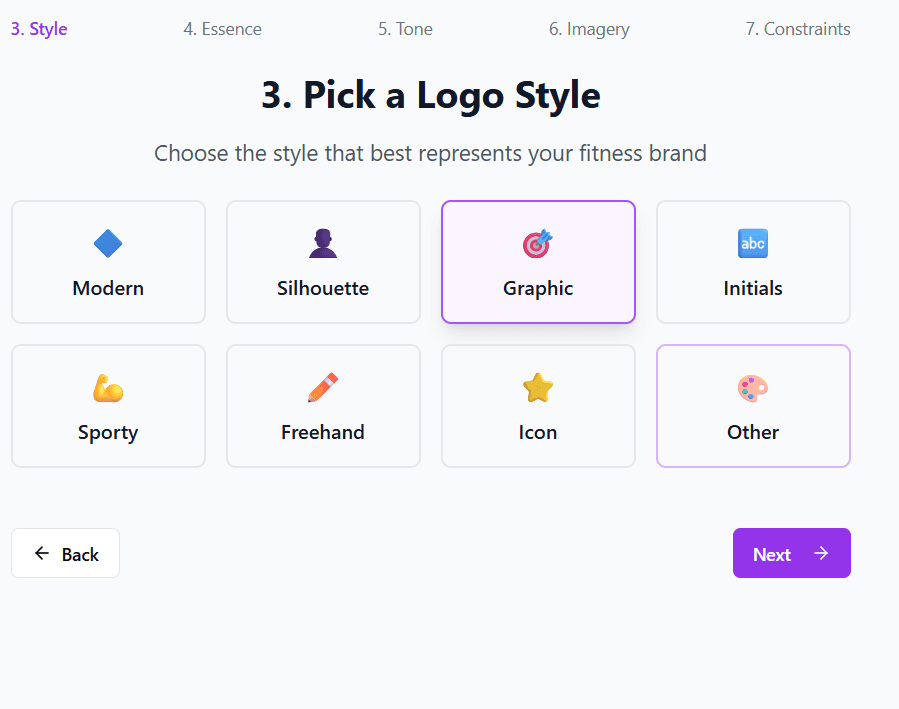The width and height of the screenshot is (899, 709).
Task: Select the Modern style label
Action: (108, 288)
